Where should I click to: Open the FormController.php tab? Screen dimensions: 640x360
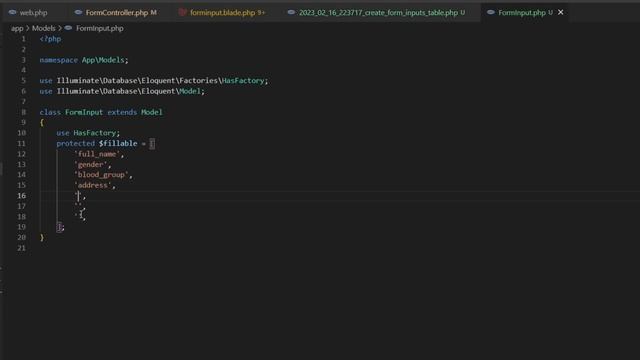(x=117, y=13)
